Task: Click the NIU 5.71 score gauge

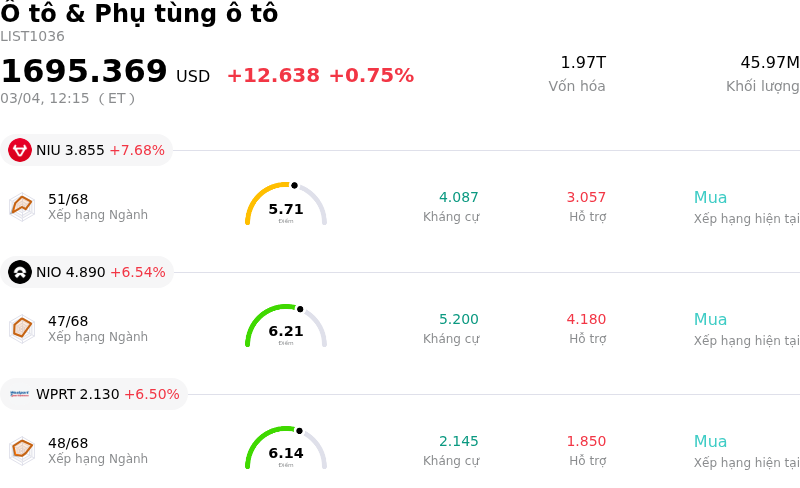Action: coord(286,205)
